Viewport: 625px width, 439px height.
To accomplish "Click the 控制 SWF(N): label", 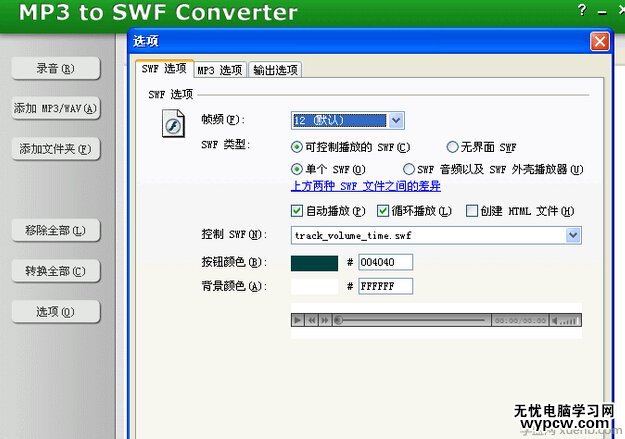I will (234, 234).
